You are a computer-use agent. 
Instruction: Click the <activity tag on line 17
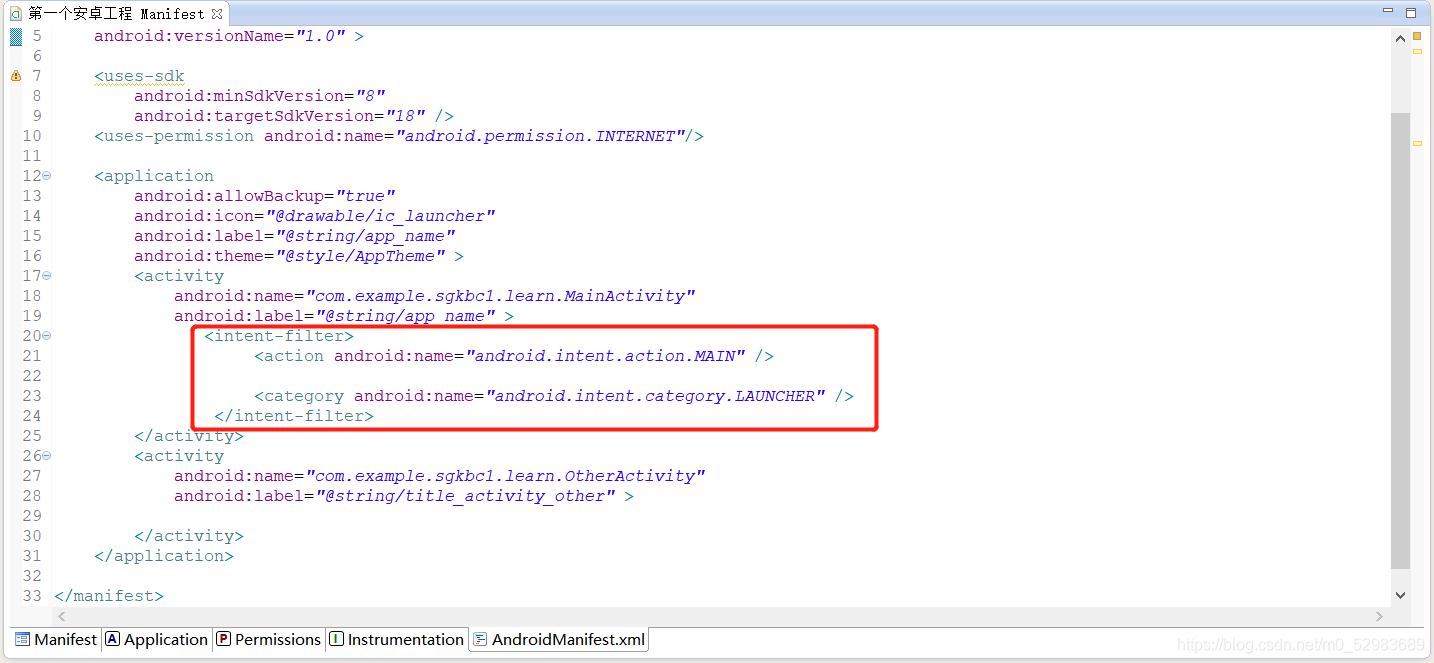point(179,276)
